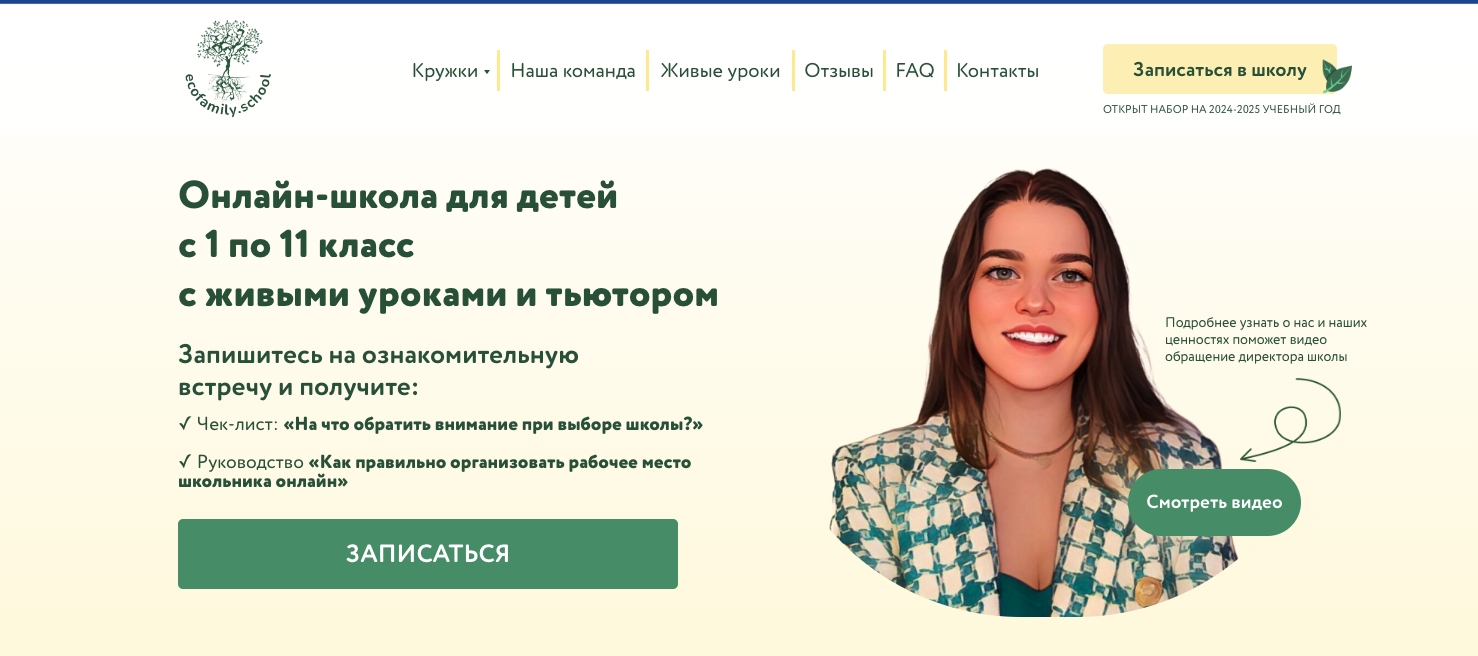Click the ecofamily.school tree logo
Image resolution: width=1478 pixels, height=656 pixels.
[228, 68]
